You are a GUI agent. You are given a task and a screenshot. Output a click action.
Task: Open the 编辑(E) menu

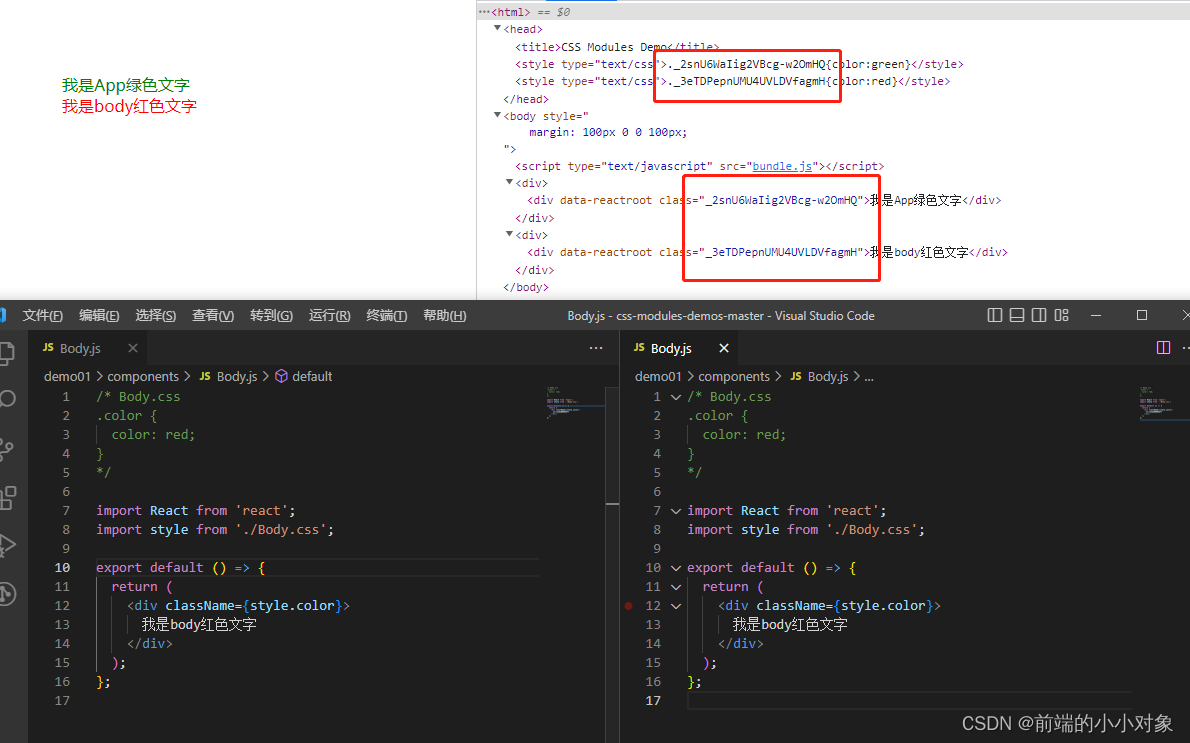click(99, 316)
